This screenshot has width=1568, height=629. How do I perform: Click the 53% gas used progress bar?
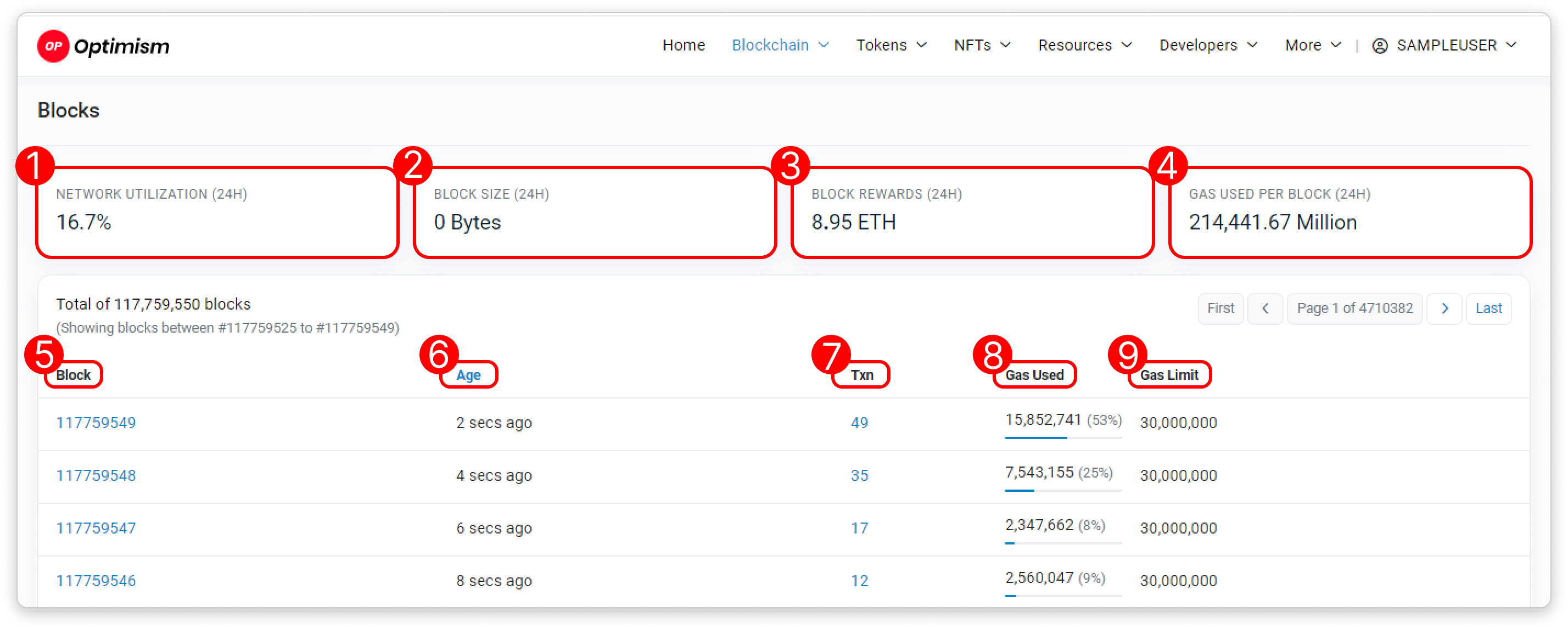(x=1062, y=437)
